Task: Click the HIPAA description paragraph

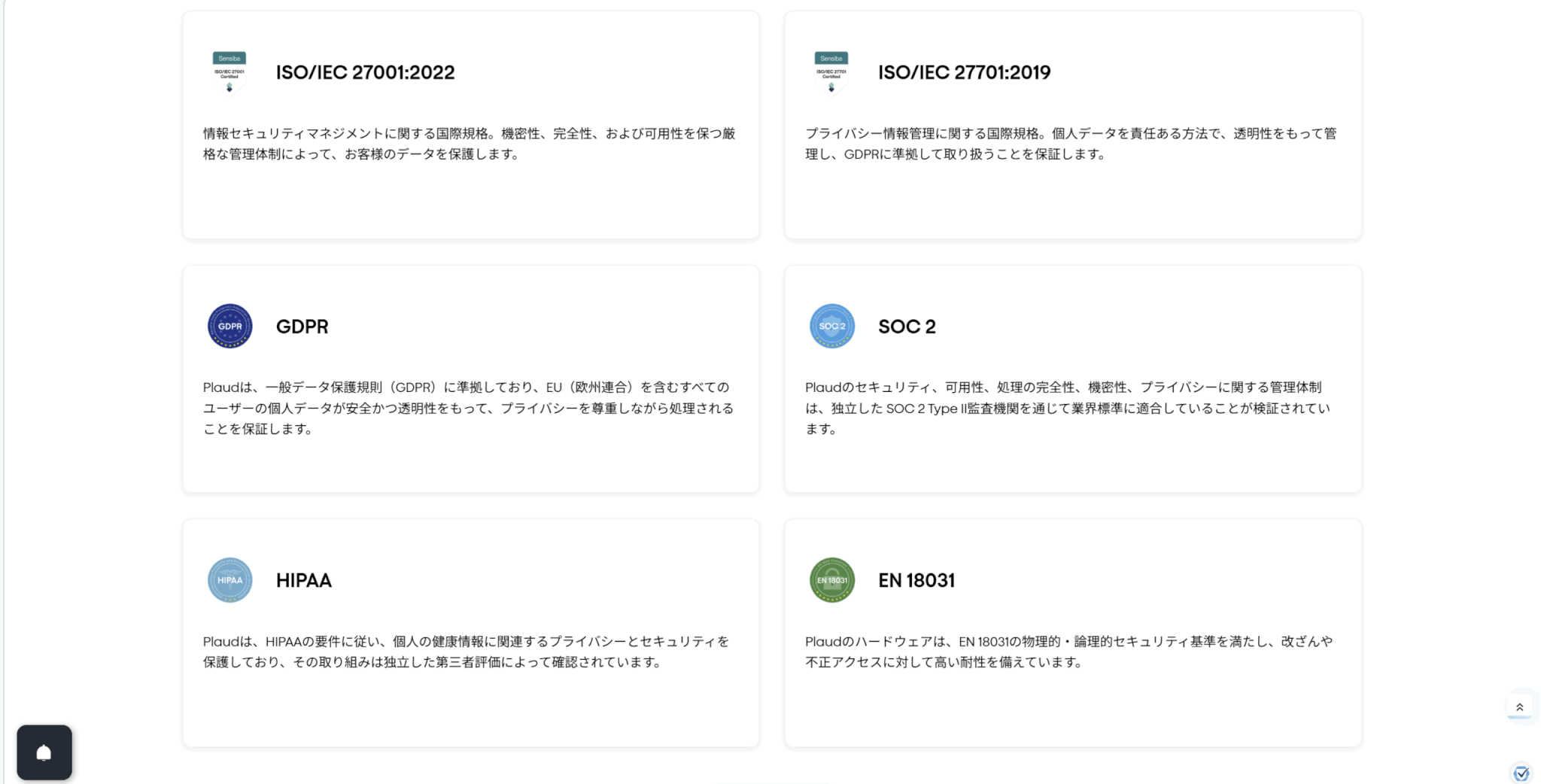Action: (x=466, y=652)
